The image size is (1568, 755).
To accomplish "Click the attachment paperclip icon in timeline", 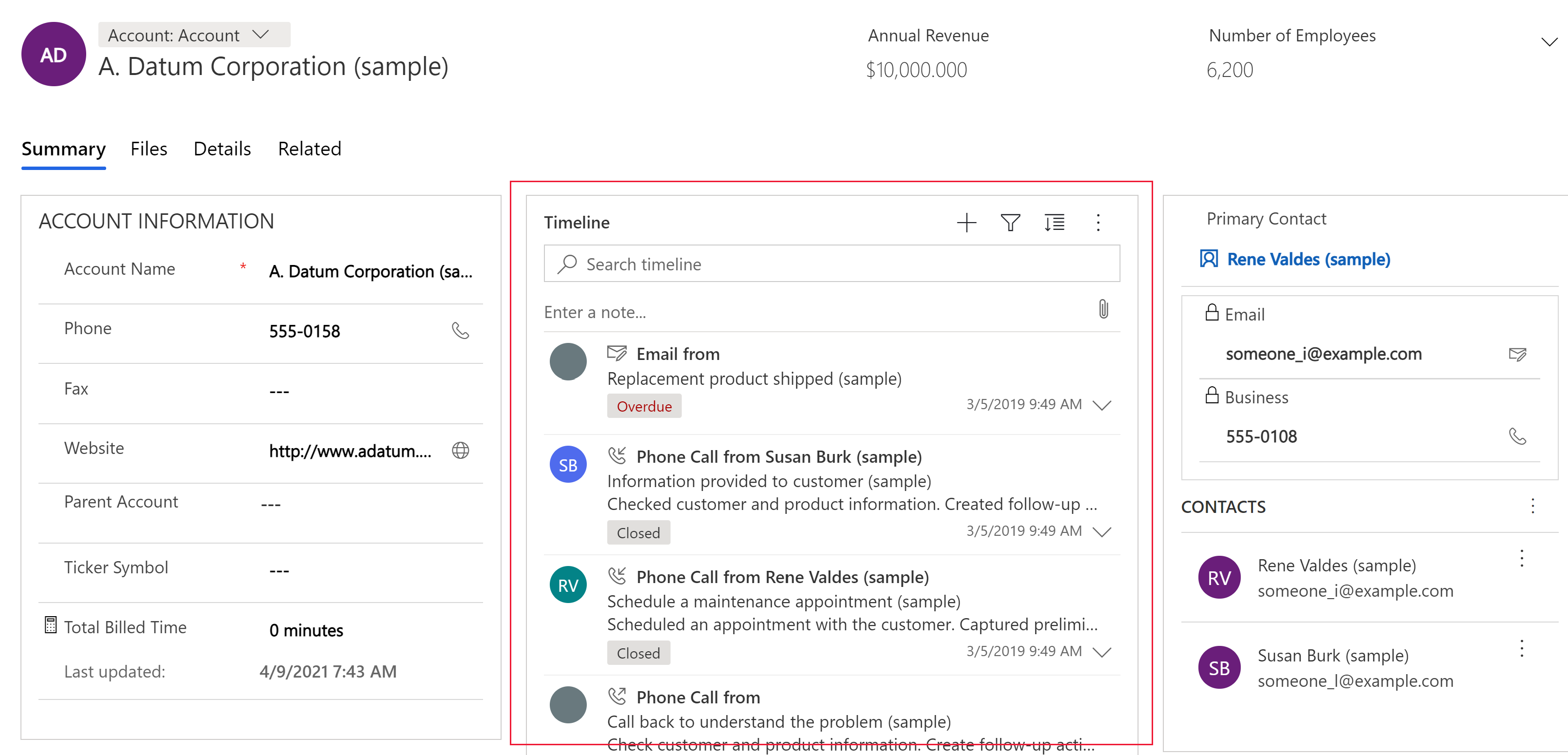I will point(1098,309).
